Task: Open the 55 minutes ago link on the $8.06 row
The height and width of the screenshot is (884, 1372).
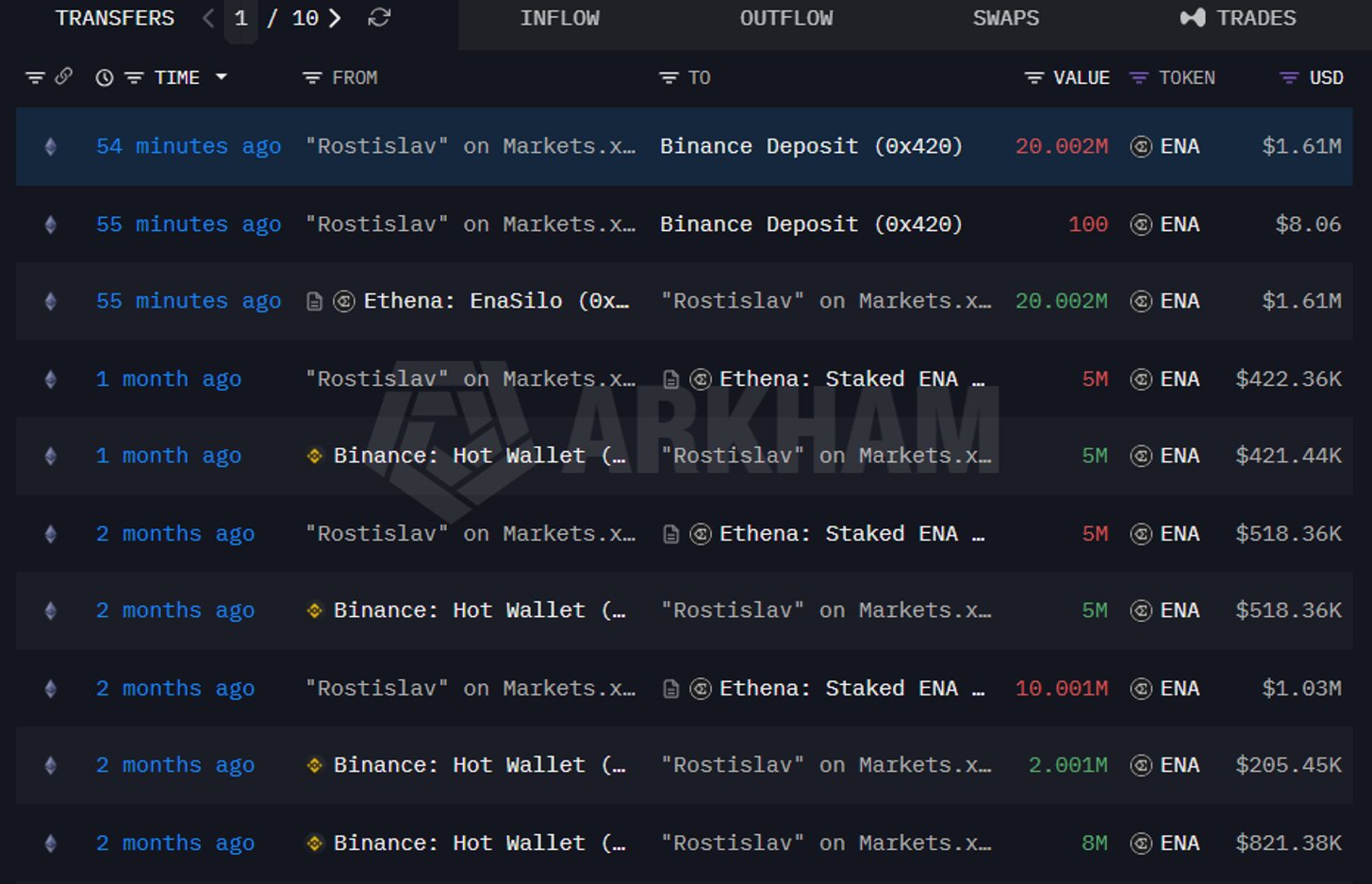Action: 189,225
